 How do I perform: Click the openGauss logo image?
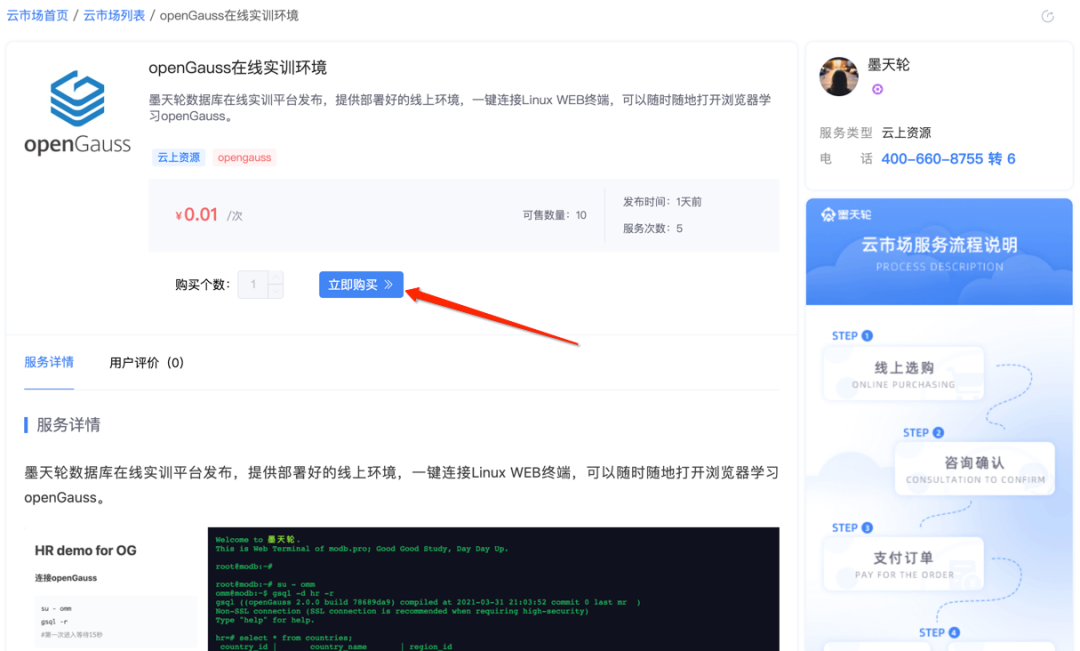(77, 112)
